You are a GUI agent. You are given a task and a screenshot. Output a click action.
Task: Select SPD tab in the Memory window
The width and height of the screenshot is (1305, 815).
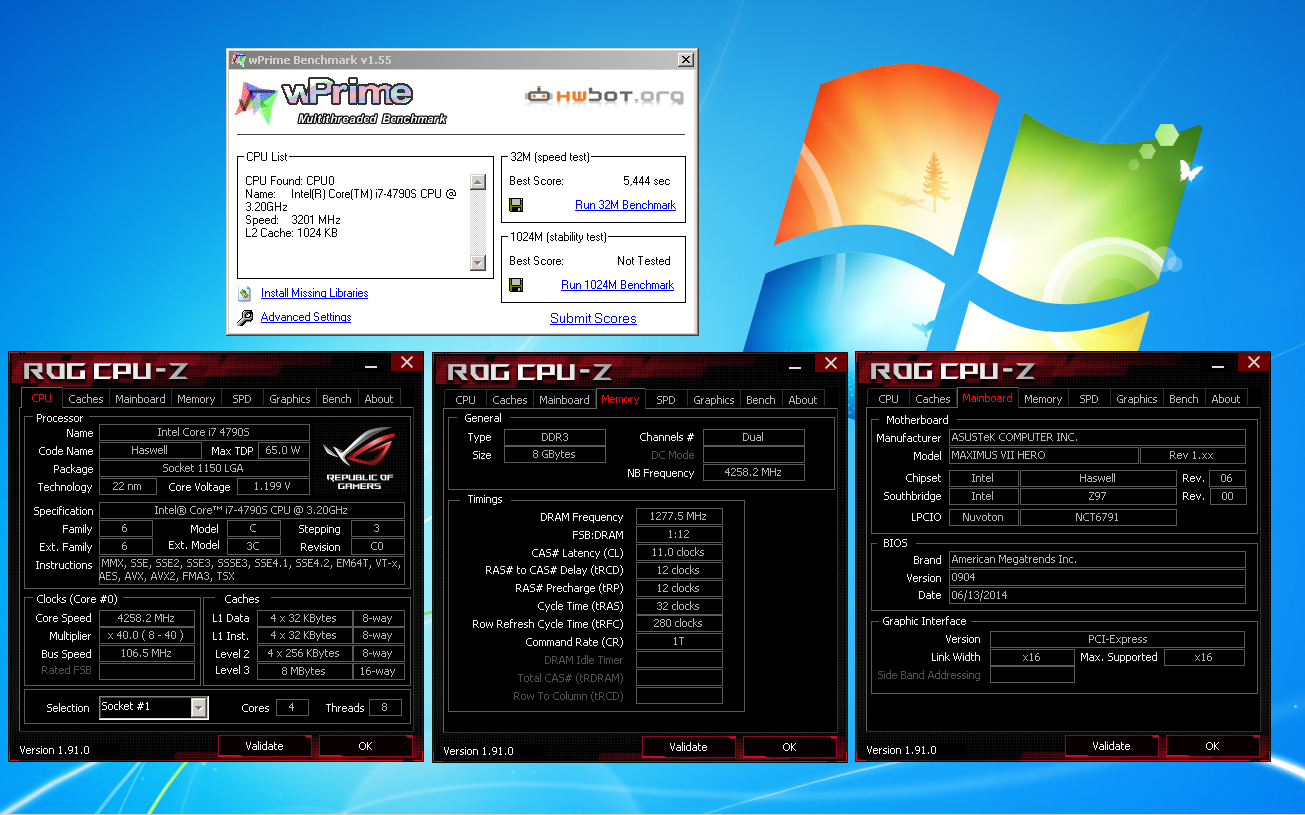(666, 400)
